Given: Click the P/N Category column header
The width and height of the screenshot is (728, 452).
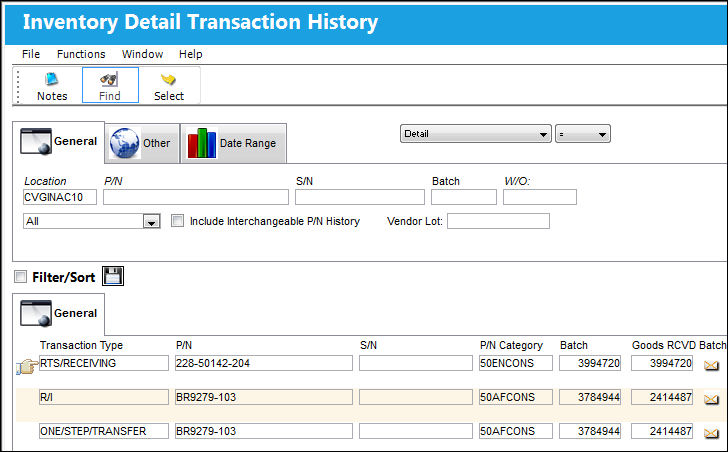Looking at the screenshot, I should click(511, 345).
